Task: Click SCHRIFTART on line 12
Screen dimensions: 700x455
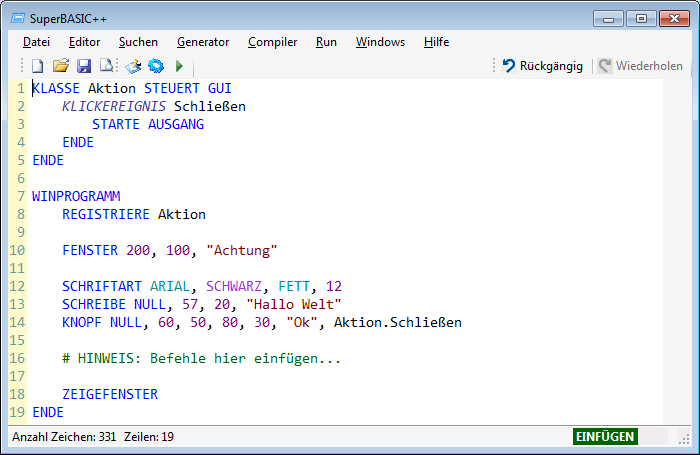Action: (102, 286)
